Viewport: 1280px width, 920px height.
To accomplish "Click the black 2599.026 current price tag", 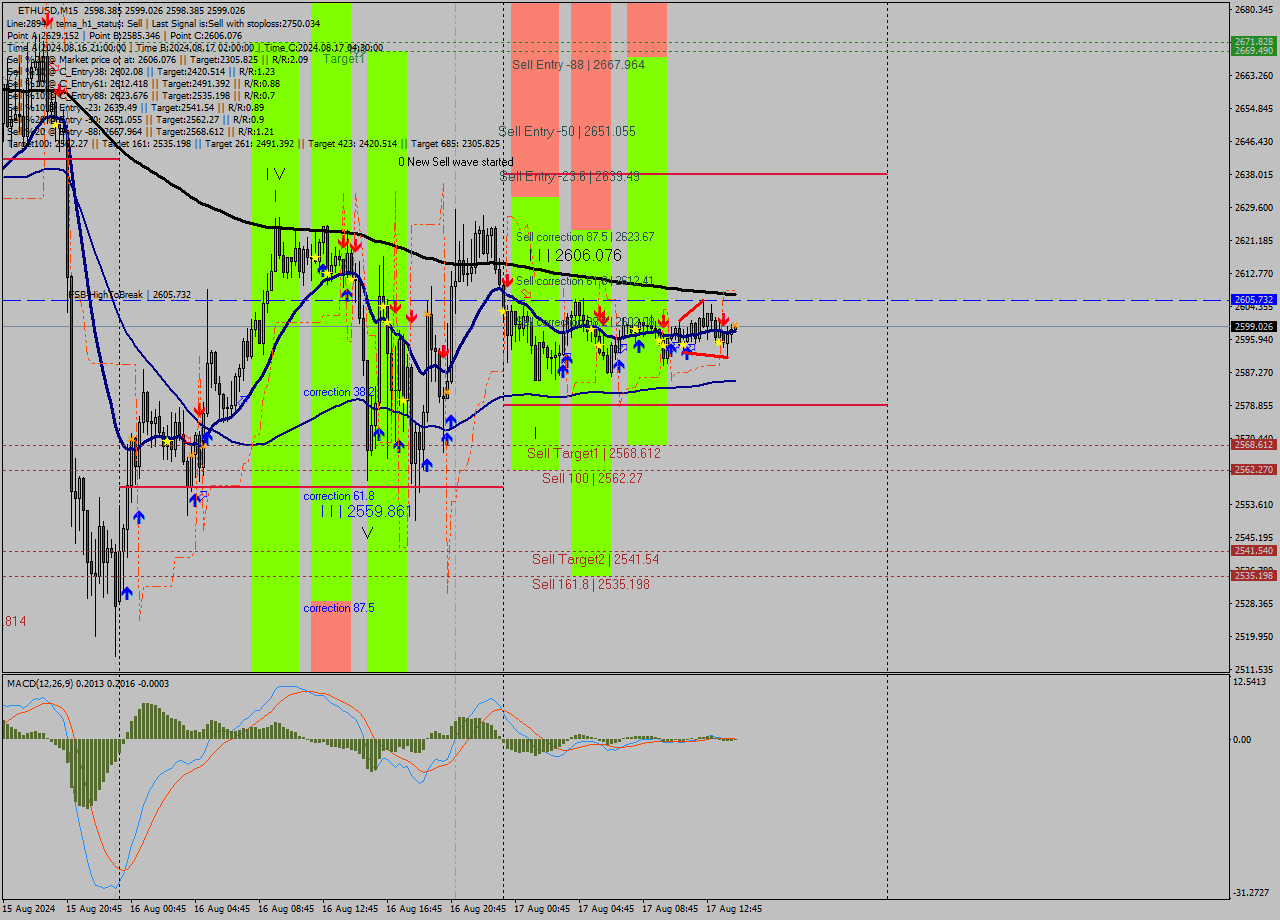I will (1253, 326).
